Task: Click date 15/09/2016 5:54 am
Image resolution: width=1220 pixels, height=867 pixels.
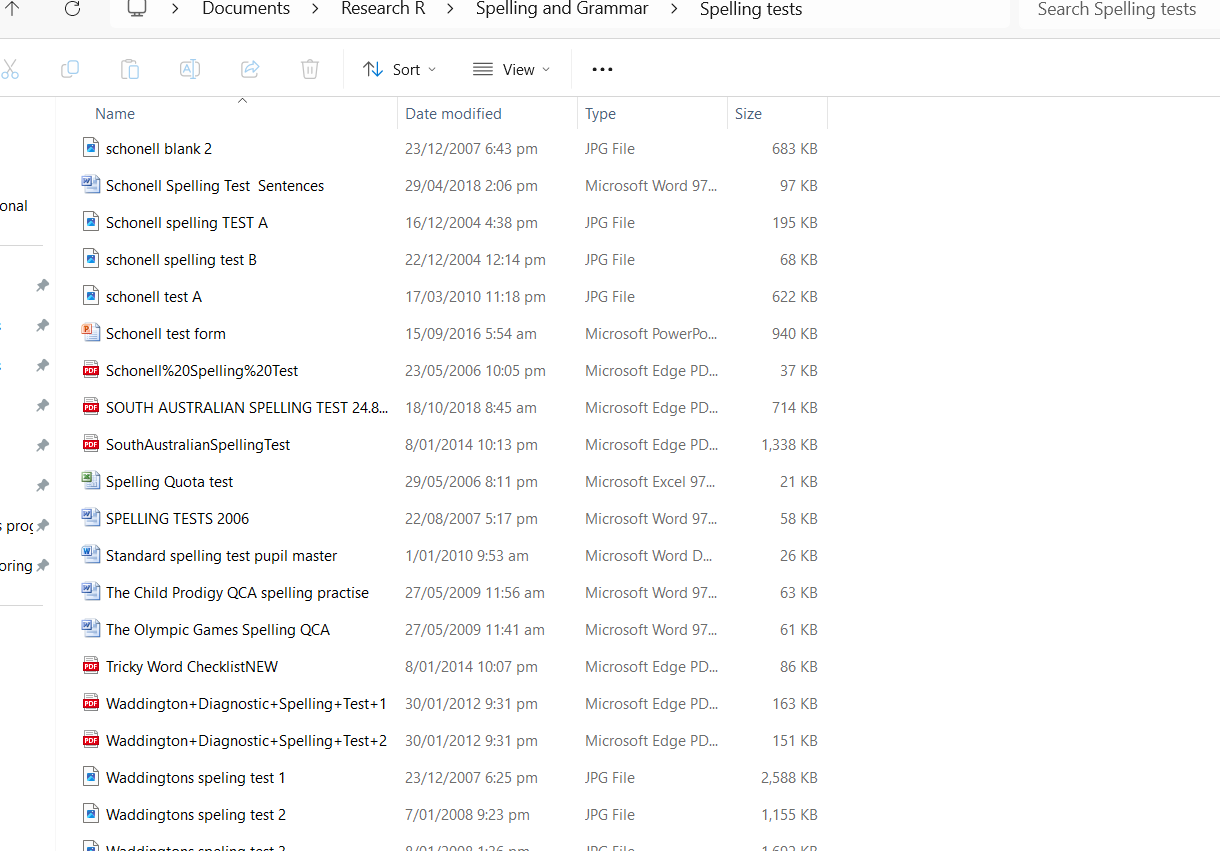Action: [x=471, y=333]
